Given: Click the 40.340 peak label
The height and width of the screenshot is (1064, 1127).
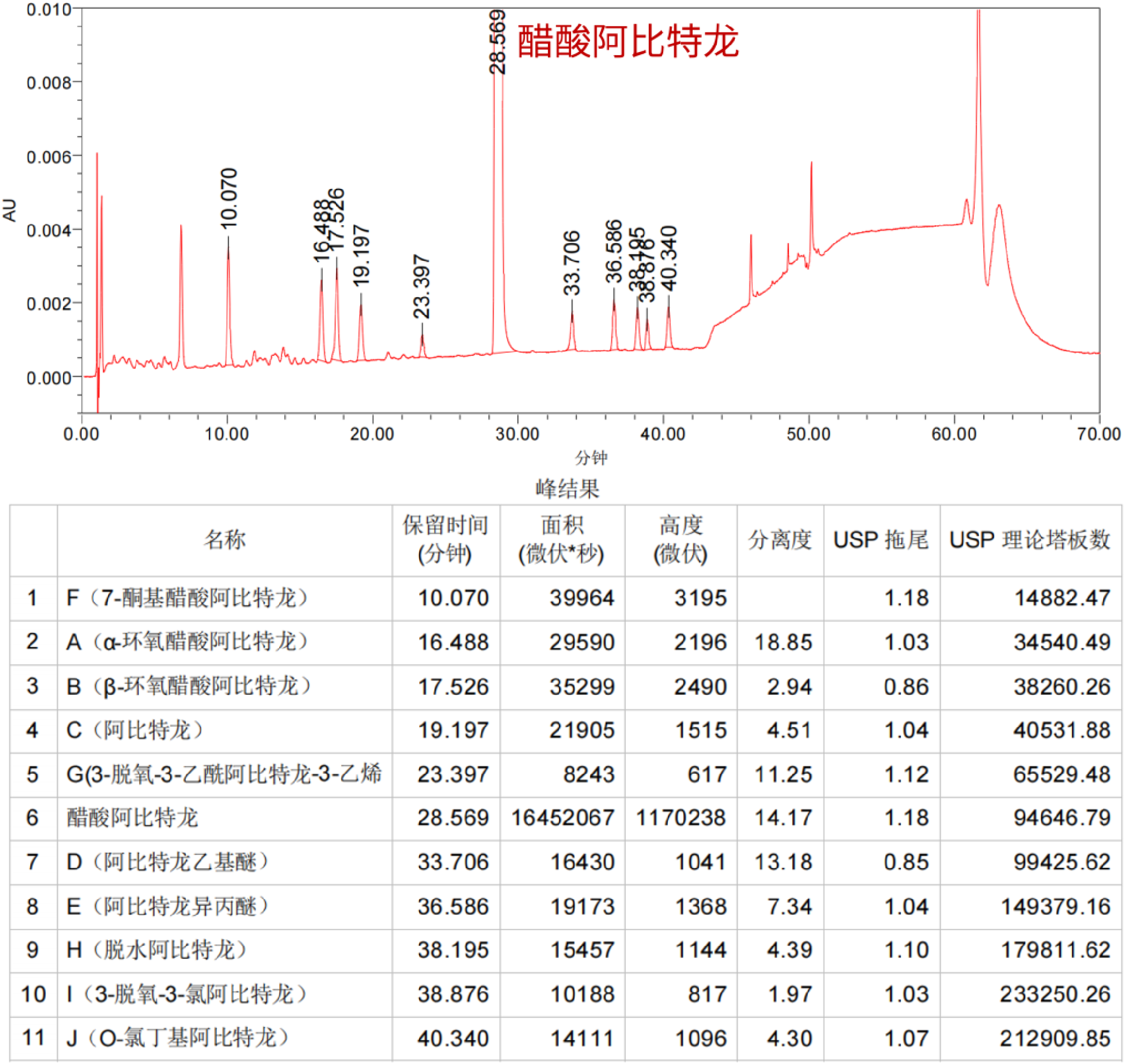Looking at the screenshot, I should [x=669, y=259].
